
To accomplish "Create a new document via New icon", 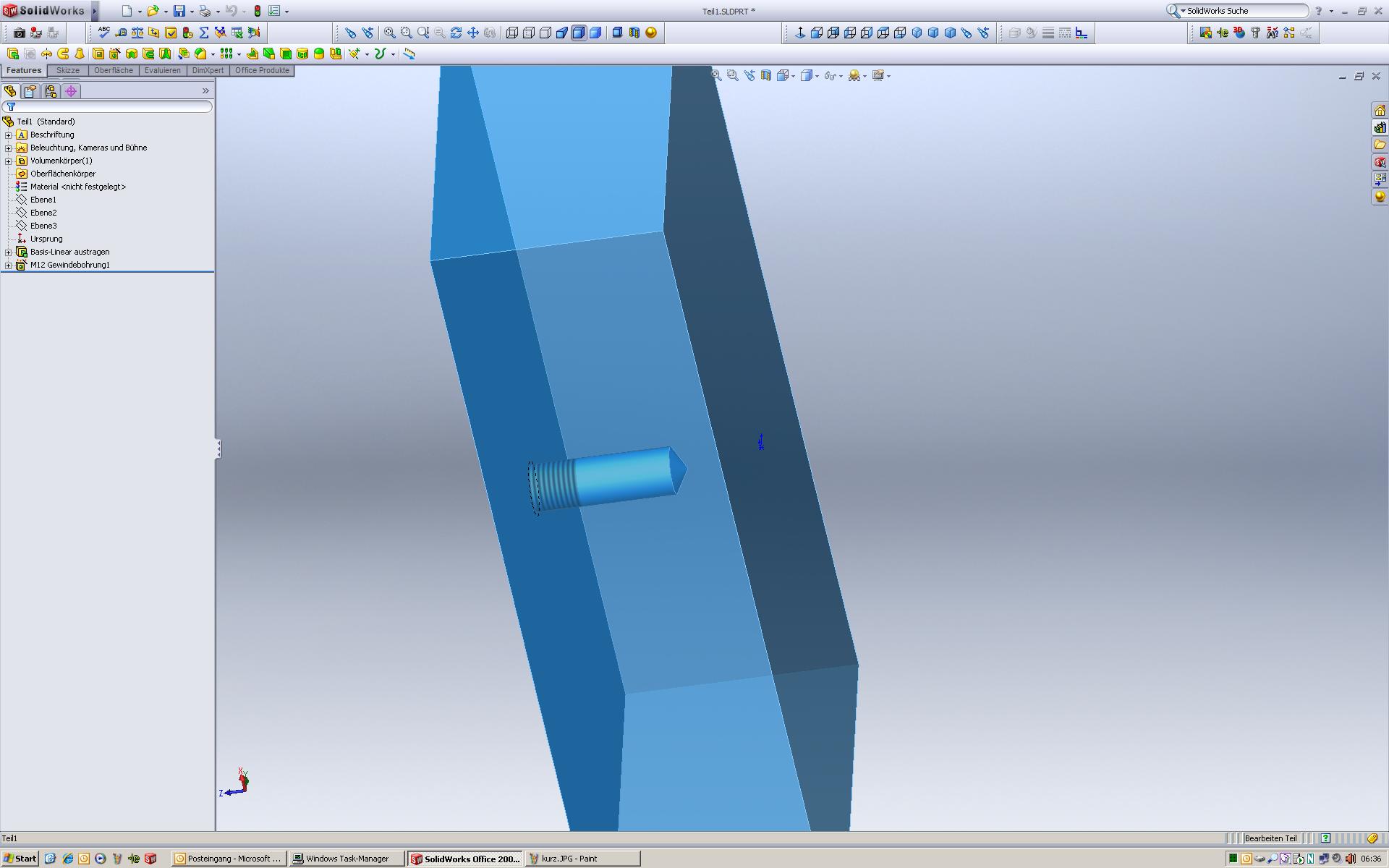I will (x=127, y=11).
